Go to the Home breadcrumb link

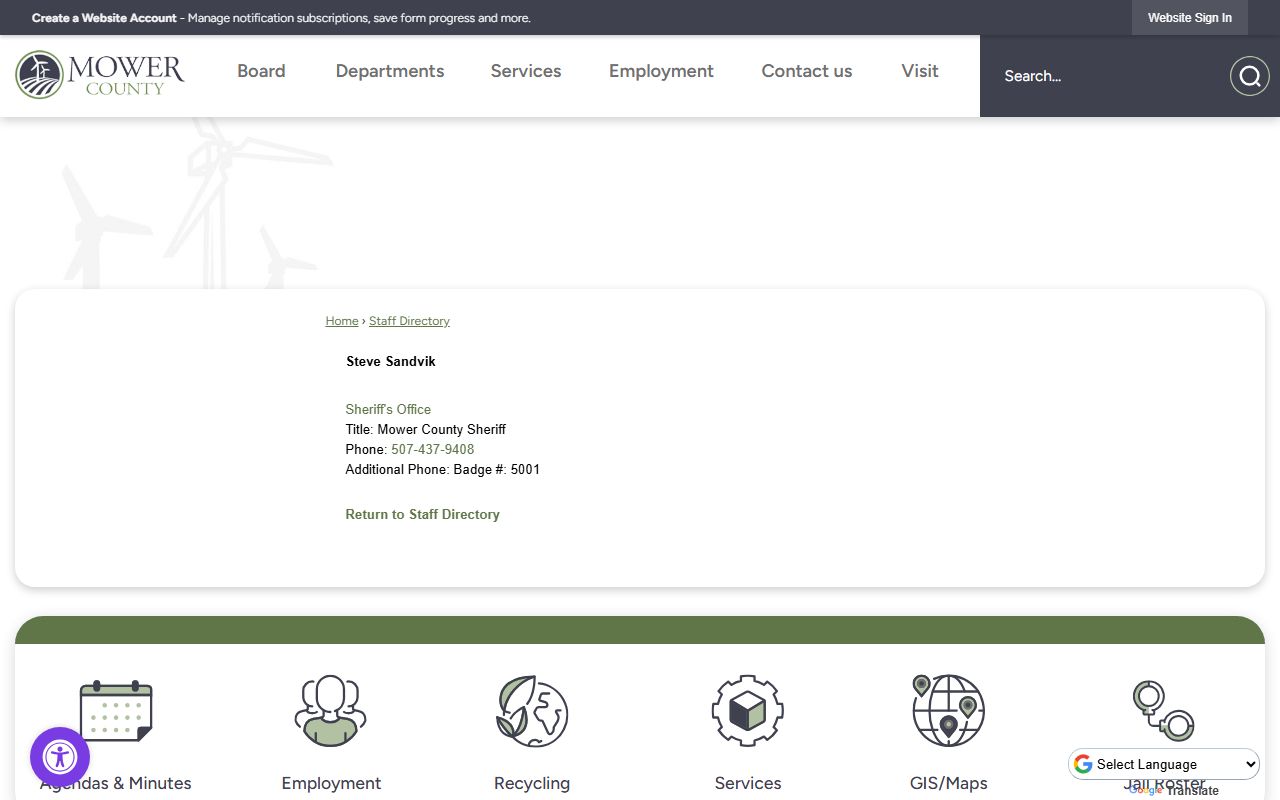point(342,321)
